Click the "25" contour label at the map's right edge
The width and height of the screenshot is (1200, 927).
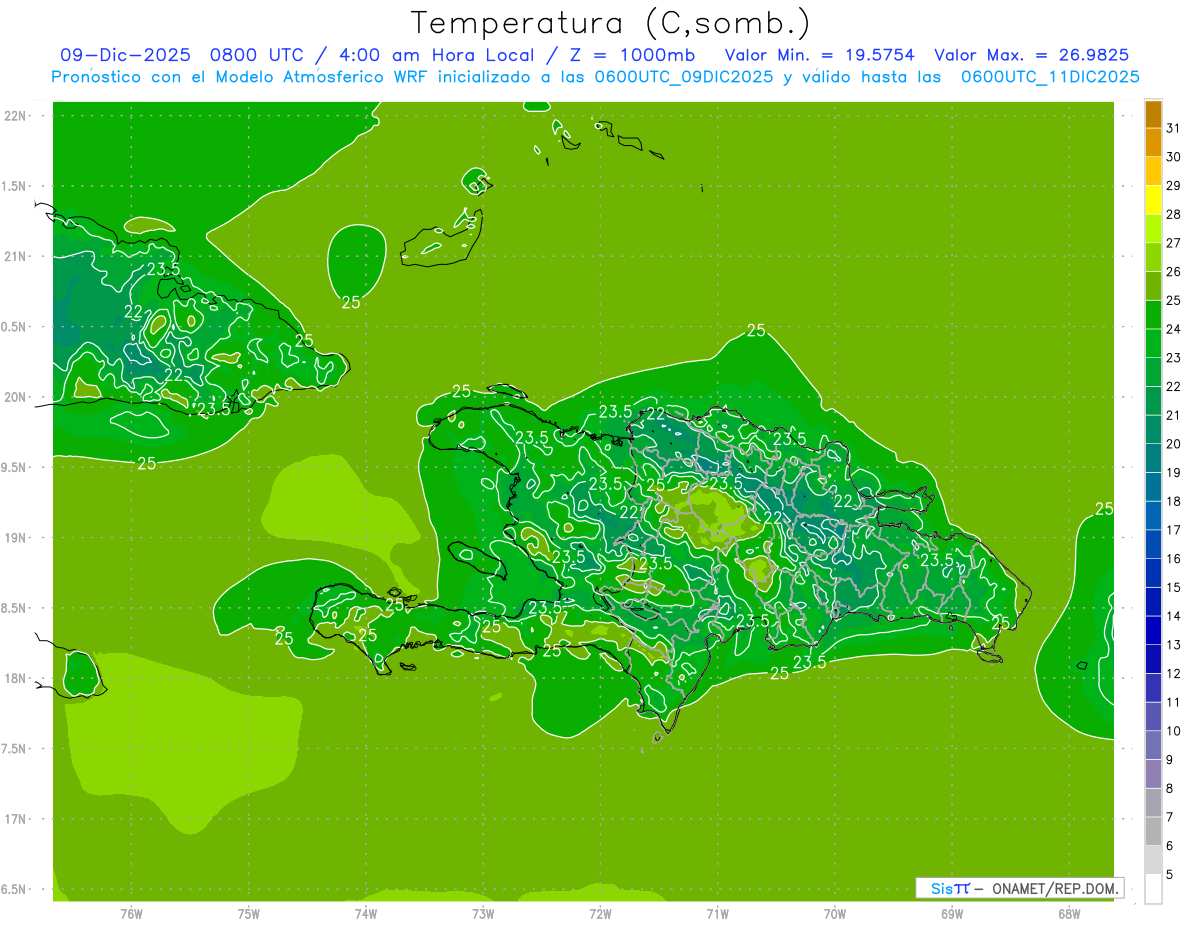tap(1104, 509)
